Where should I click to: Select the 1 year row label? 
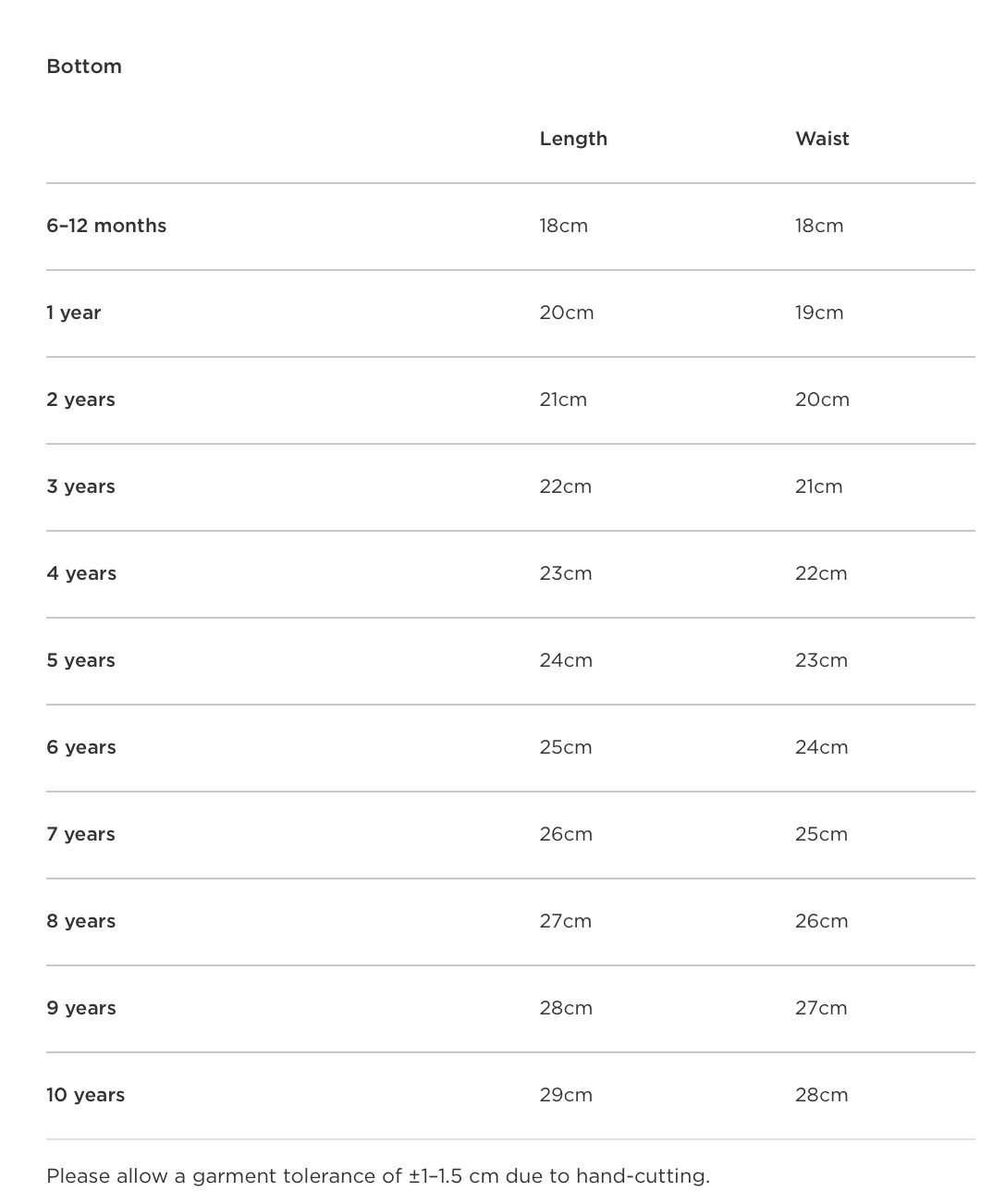[74, 313]
